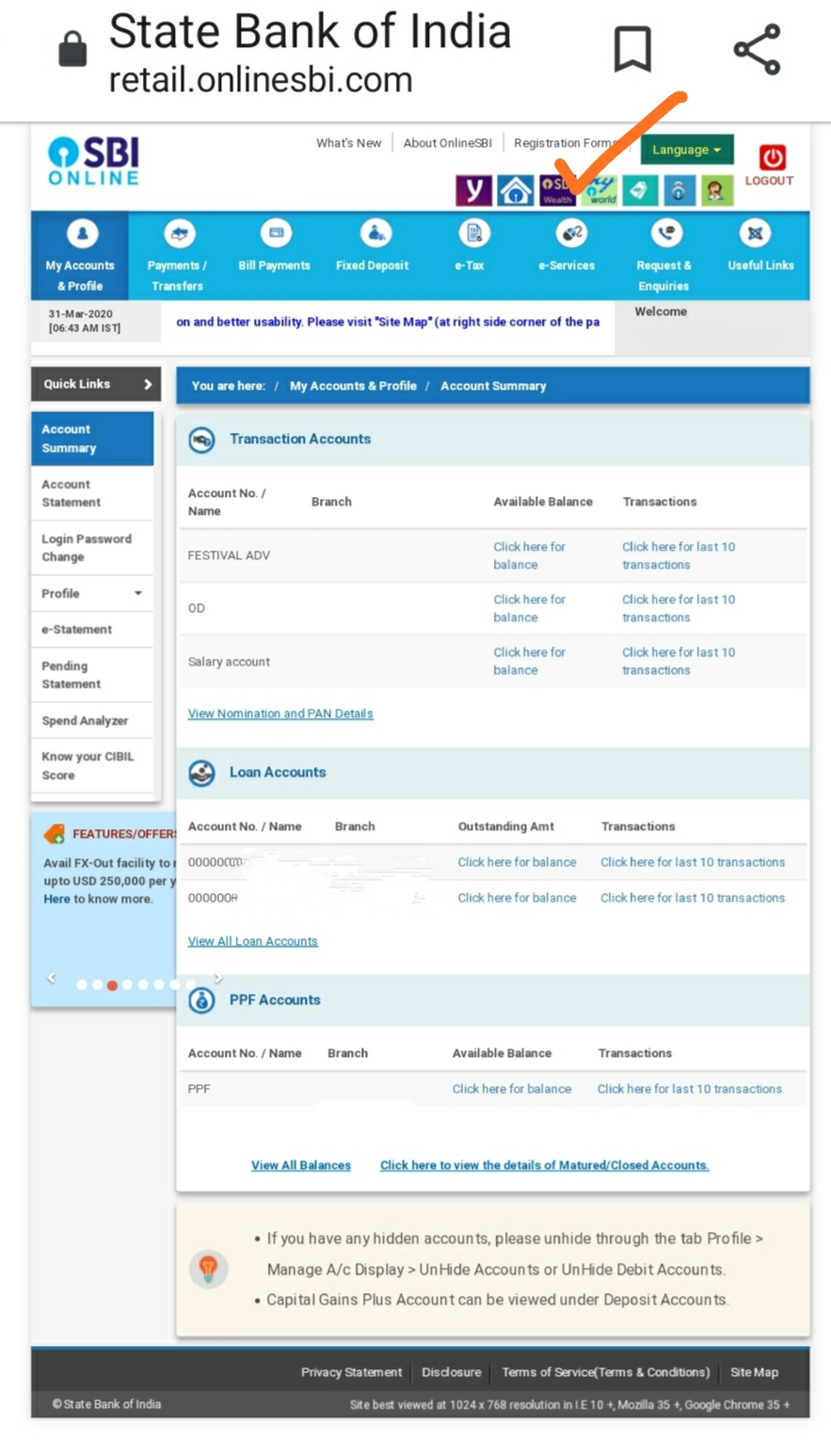The width and height of the screenshot is (831, 1456).
Task: Open Request & Enquiries menu
Action: (663, 256)
